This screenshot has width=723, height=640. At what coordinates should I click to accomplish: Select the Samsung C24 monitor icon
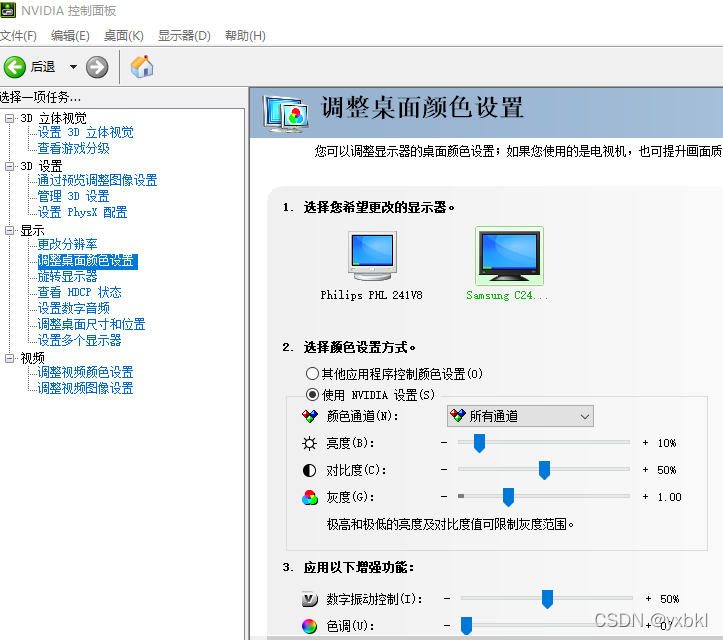pos(510,256)
